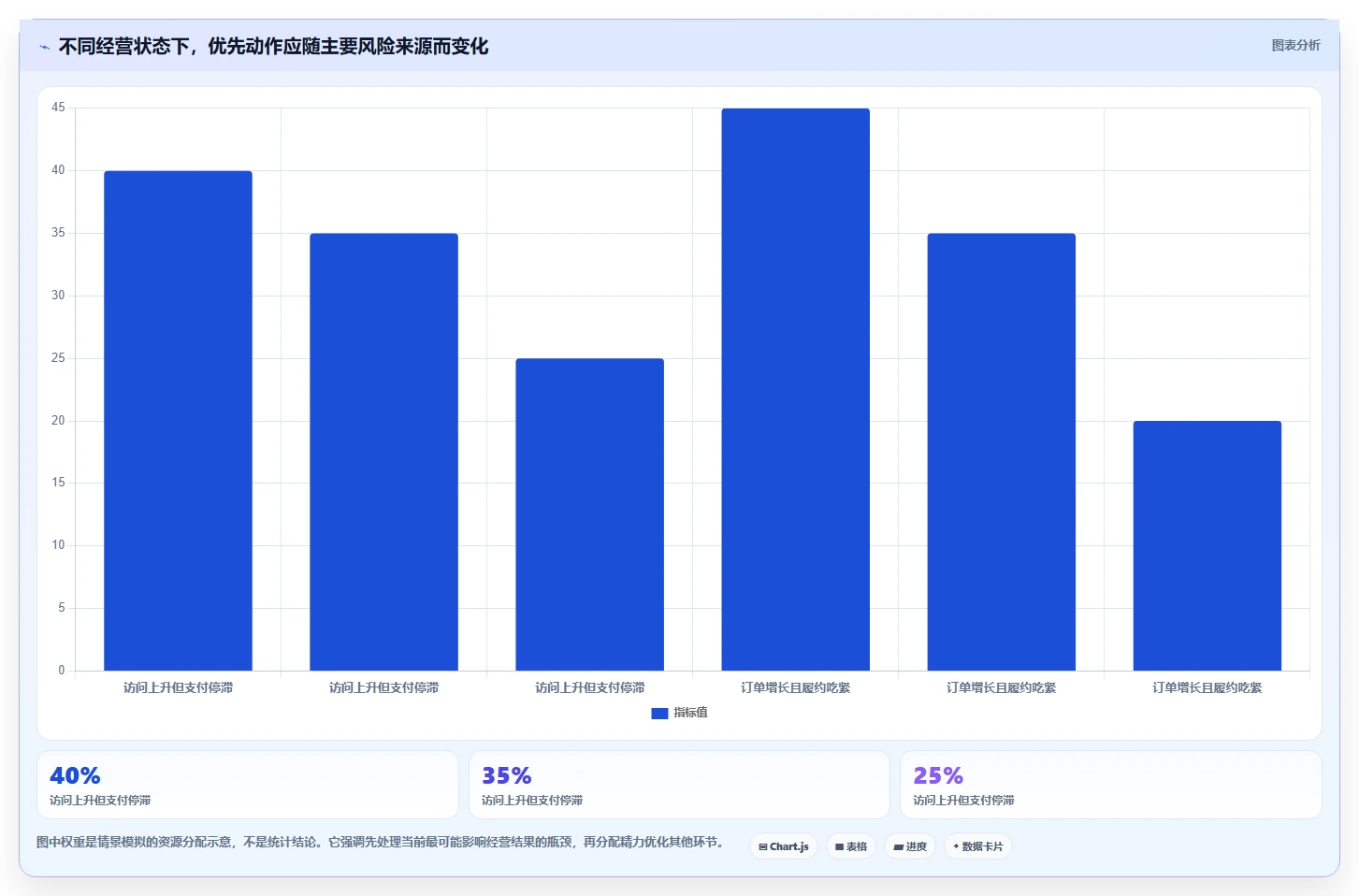1359x896 pixels.
Task: Click the y-axis tick label 0
Action: click(62, 671)
